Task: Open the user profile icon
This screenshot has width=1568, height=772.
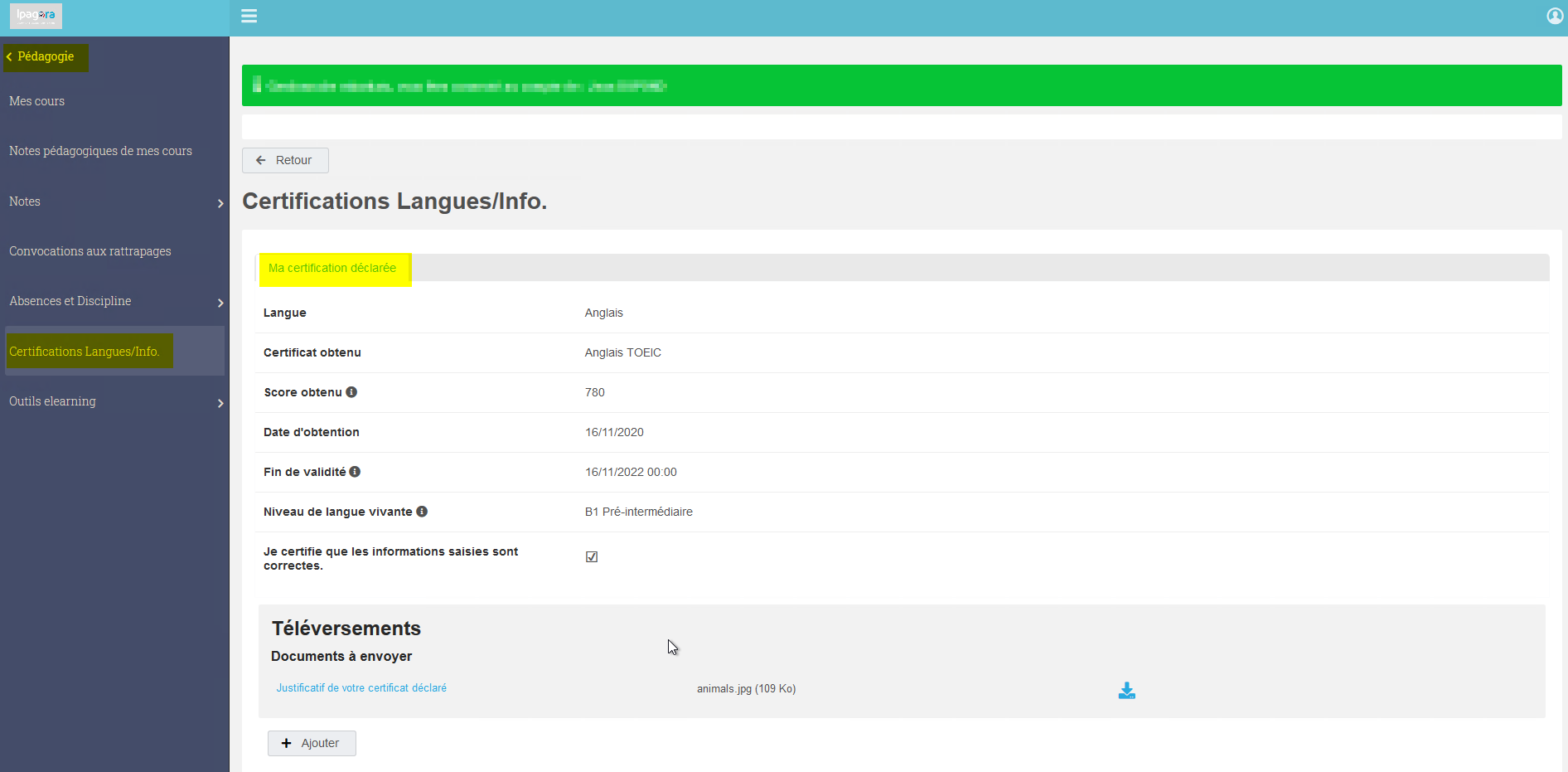Action: (x=1555, y=16)
